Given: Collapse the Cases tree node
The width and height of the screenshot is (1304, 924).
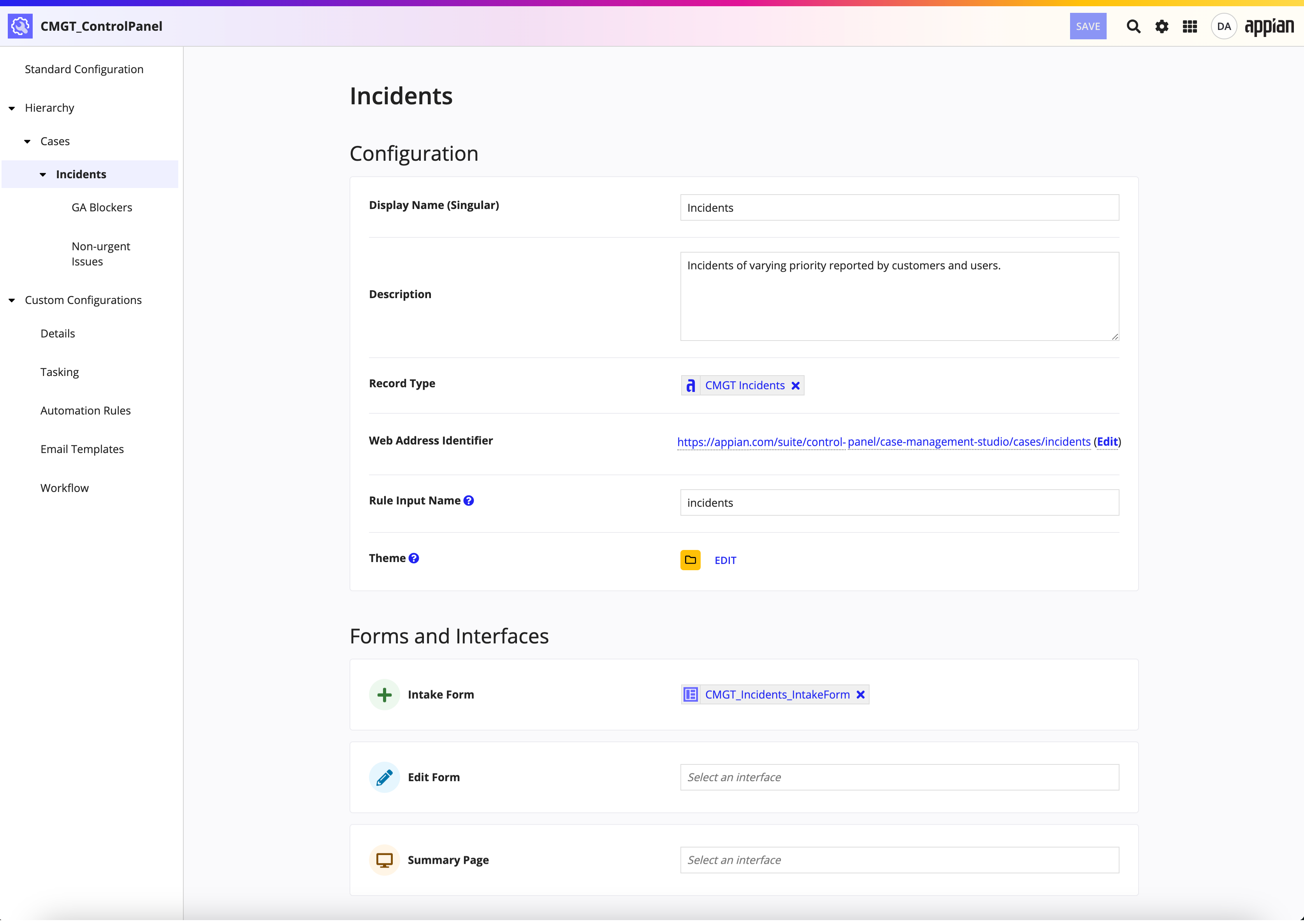Looking at the screenshot, I should pos(27,141).
